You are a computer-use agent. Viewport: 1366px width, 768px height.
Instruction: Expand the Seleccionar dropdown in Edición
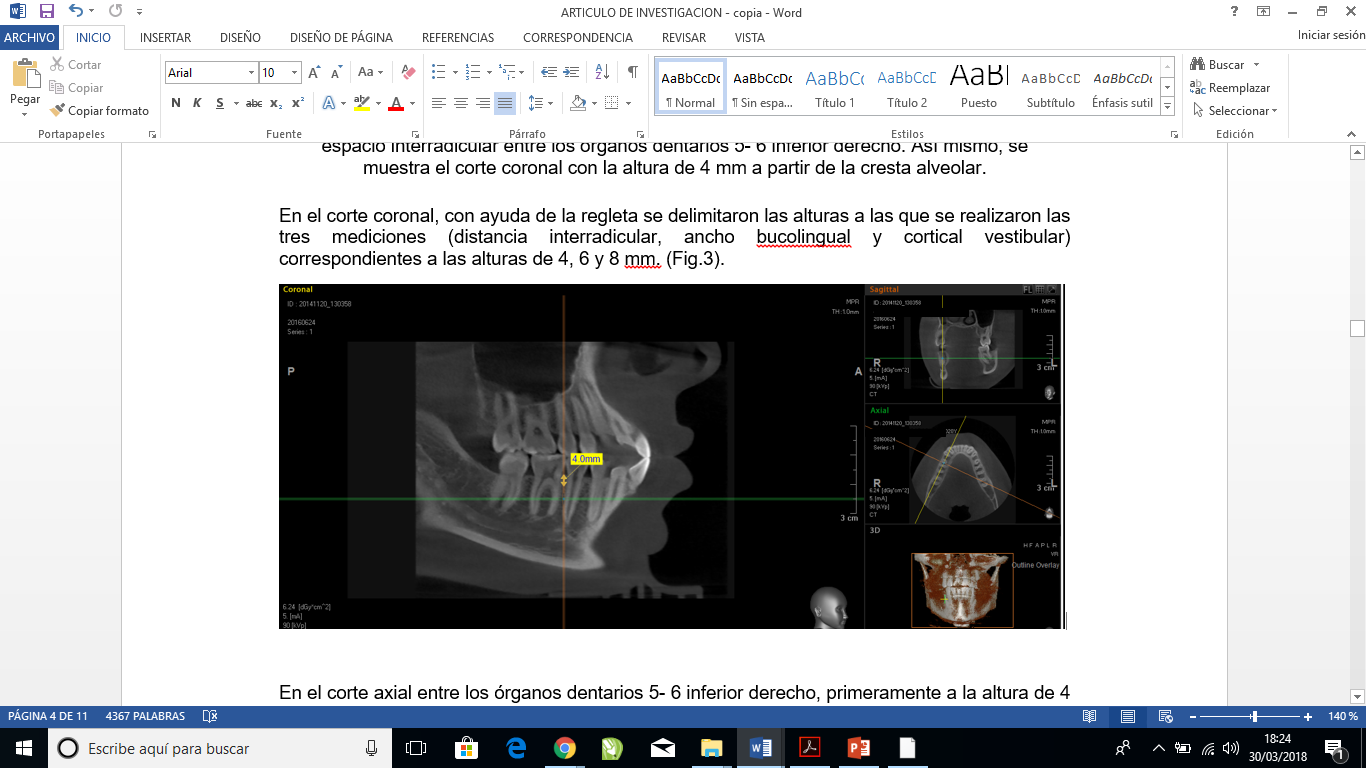[1242, 111]
